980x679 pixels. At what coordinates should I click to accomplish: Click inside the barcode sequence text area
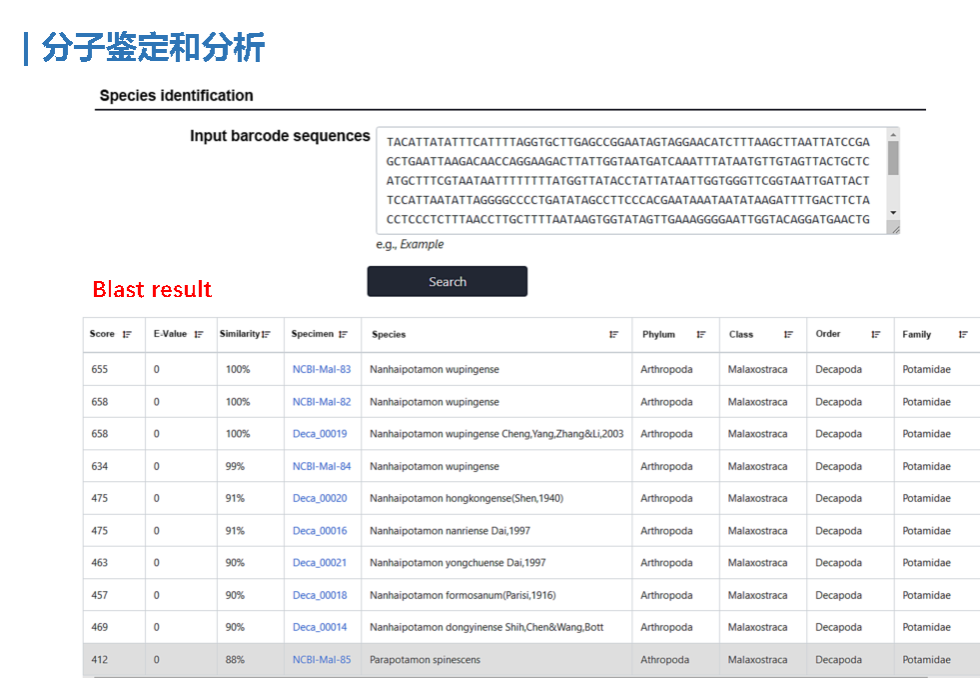[x=628, y=181]
